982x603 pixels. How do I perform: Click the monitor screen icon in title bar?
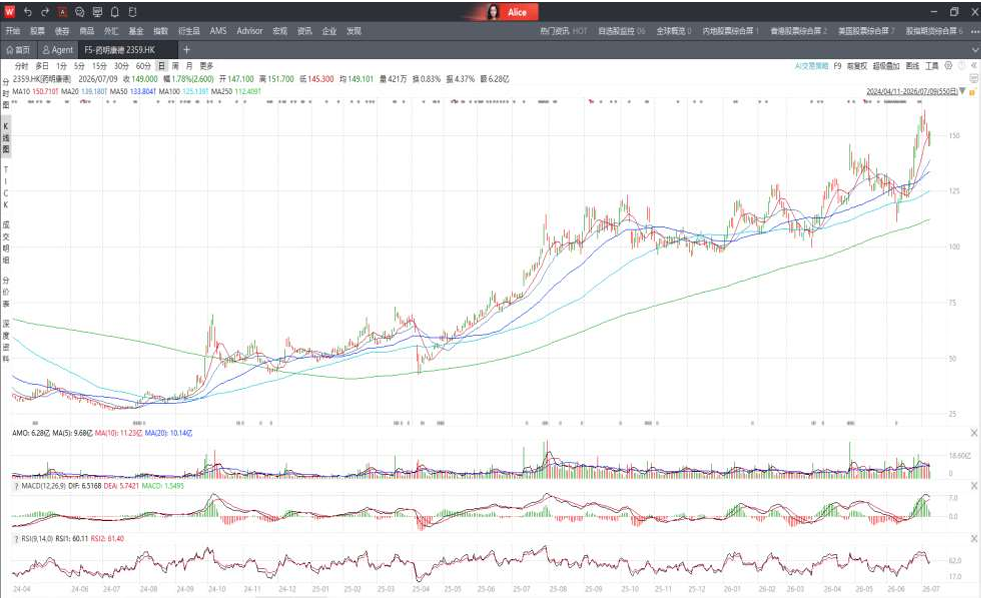97,12
